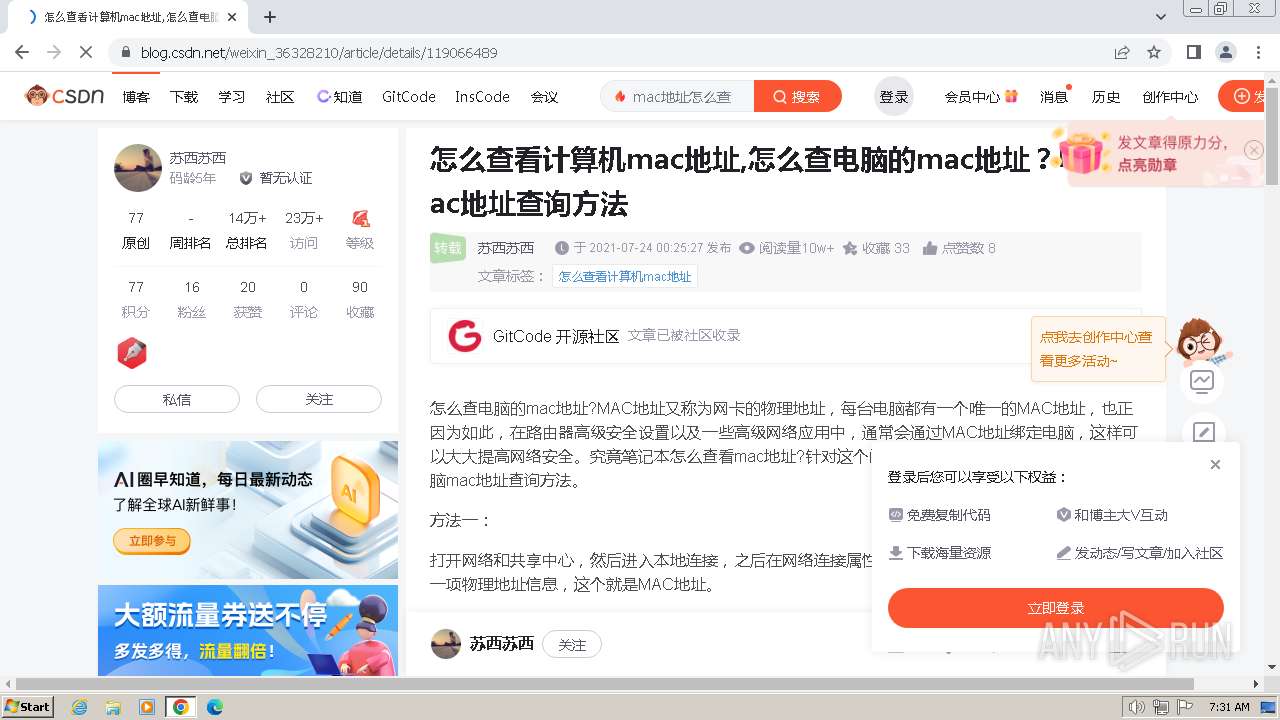The image size is (1280, 720).
Task: Open Windows Start menu
Action: pos(28,706)
